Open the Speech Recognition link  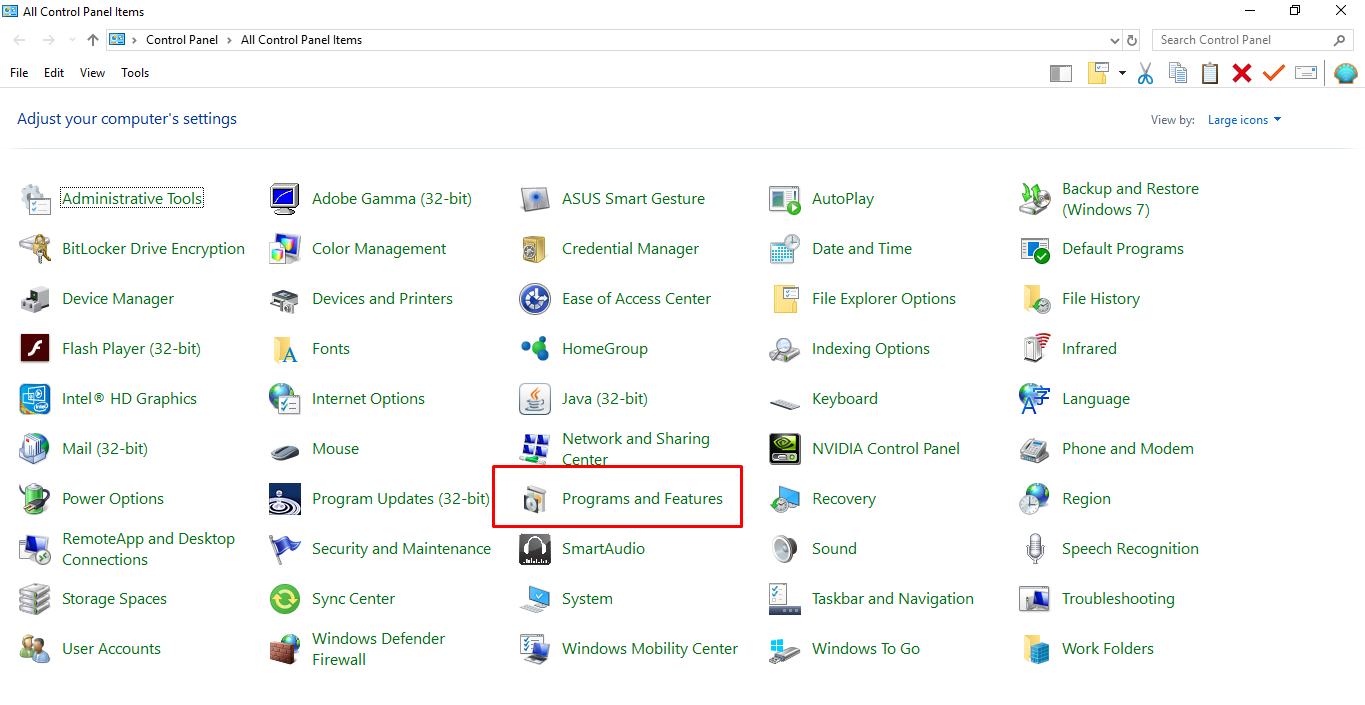click(1130, 549)
